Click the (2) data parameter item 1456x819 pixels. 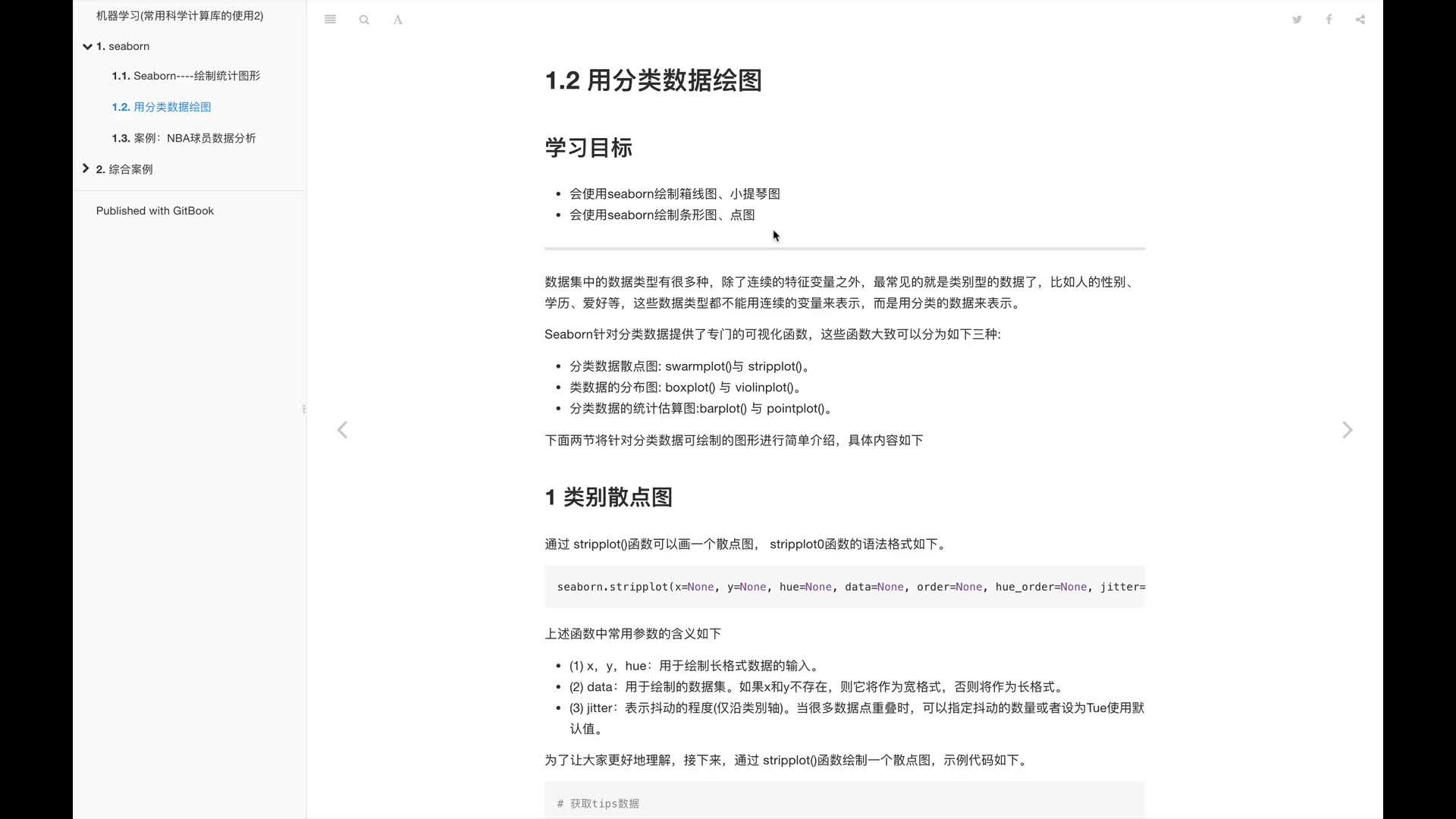pos(818,687)
